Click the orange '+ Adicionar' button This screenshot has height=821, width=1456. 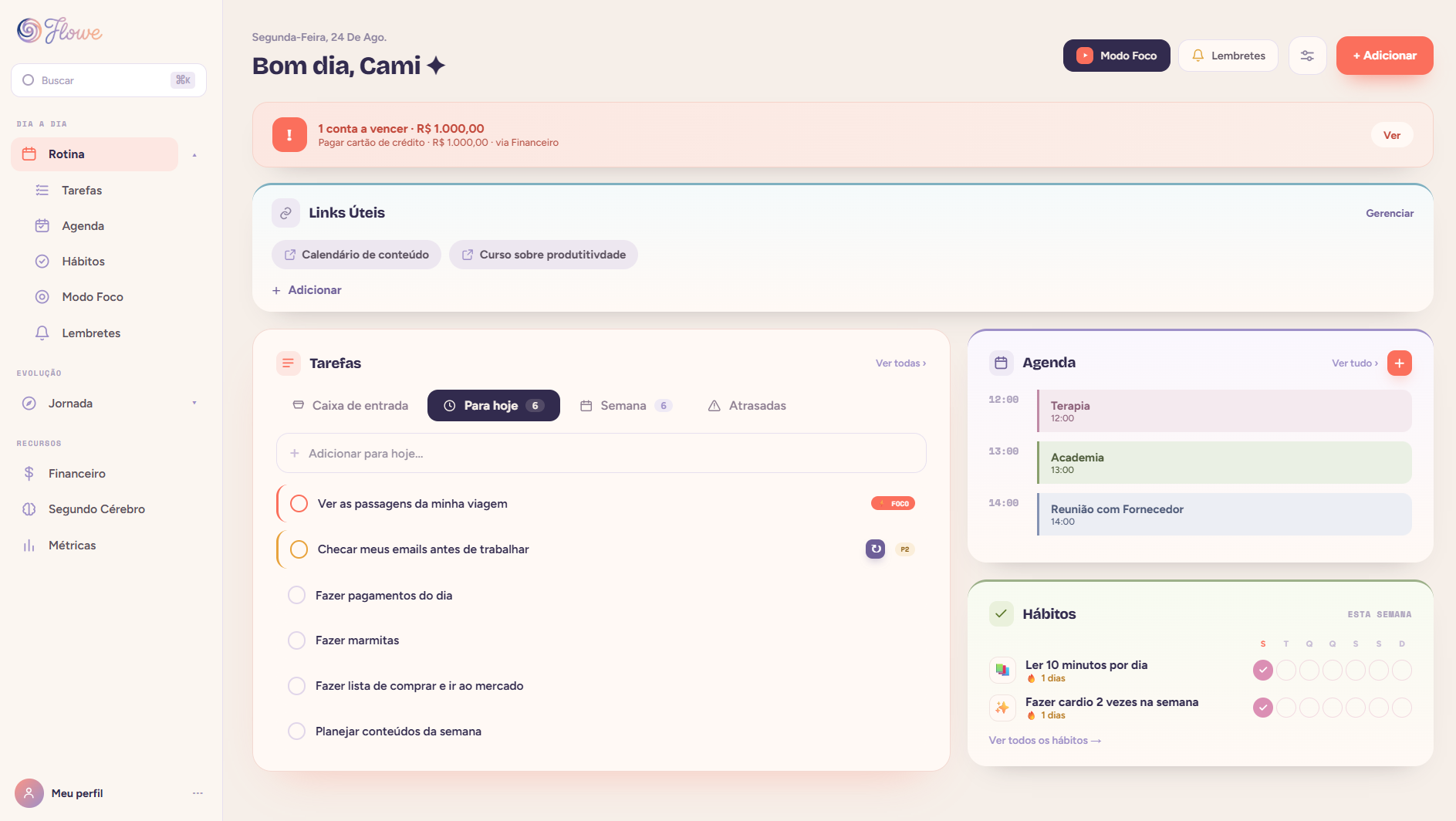coord(1384,56)
